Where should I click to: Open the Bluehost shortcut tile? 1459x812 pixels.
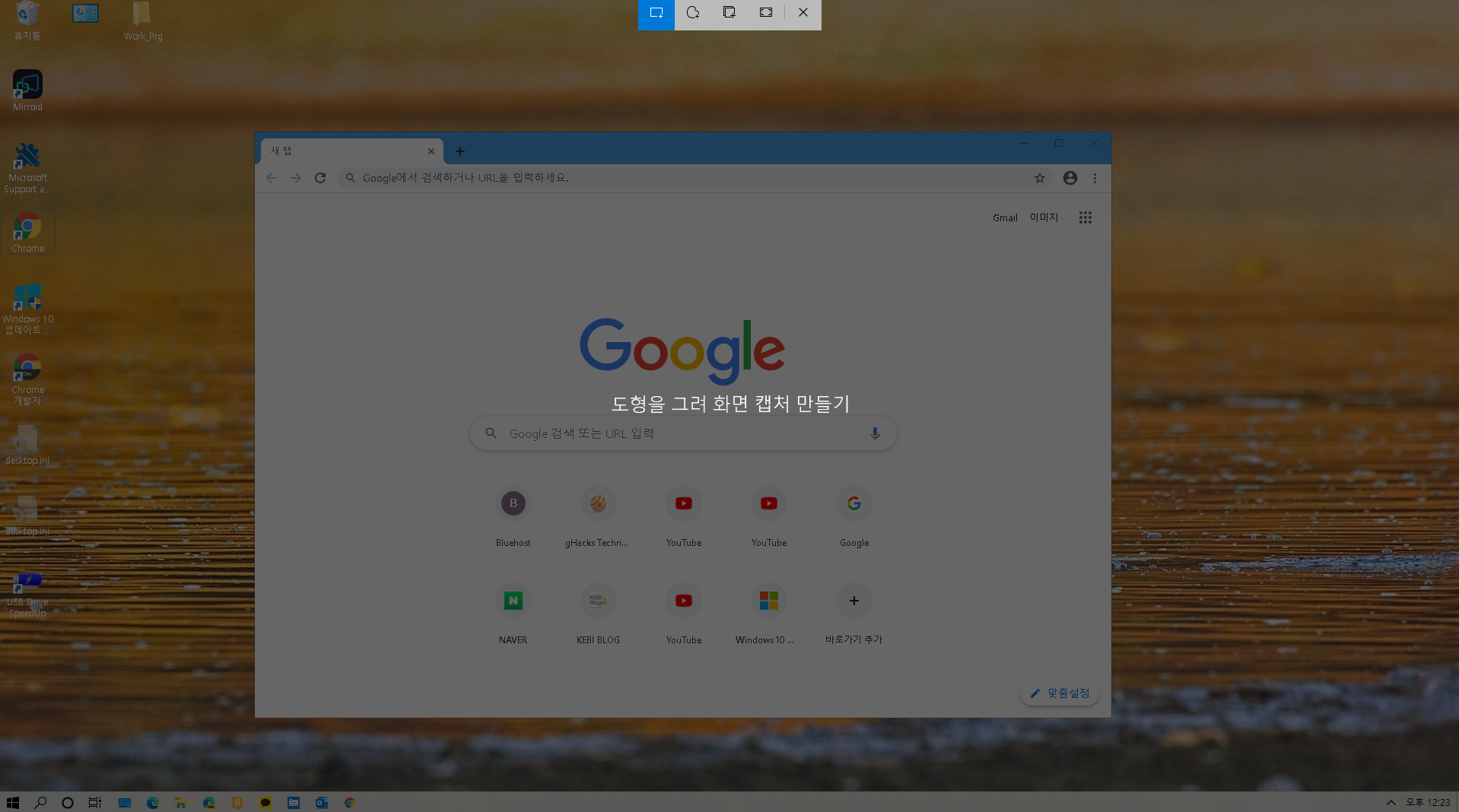(x=513, y=504)
